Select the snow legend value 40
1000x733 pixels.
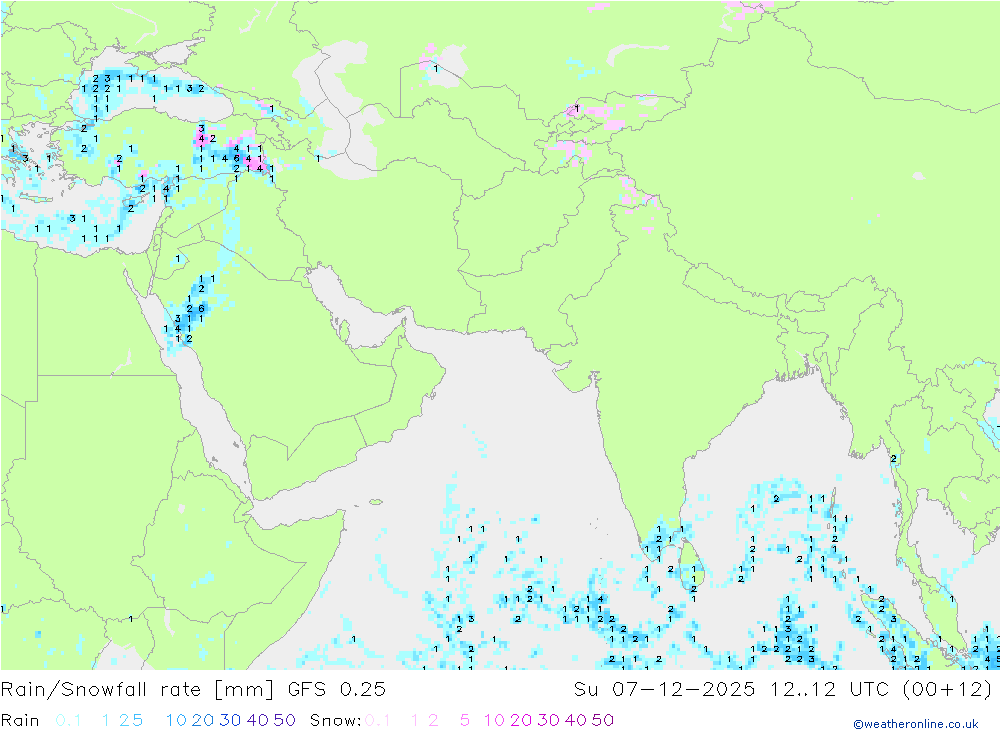point(575,720)
